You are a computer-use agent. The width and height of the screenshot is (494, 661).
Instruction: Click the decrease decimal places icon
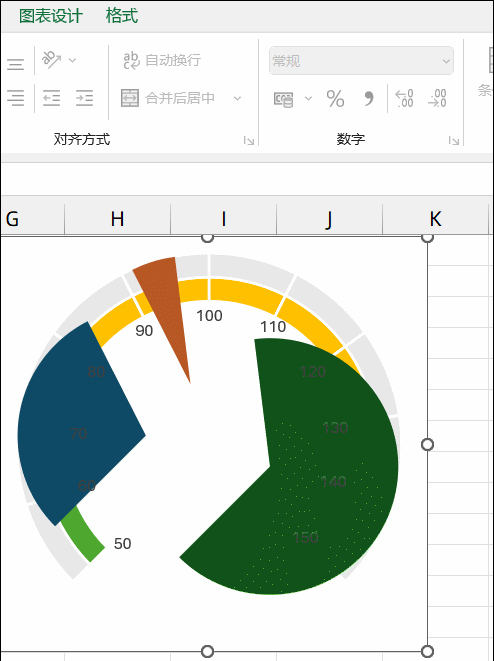point(437,98)
